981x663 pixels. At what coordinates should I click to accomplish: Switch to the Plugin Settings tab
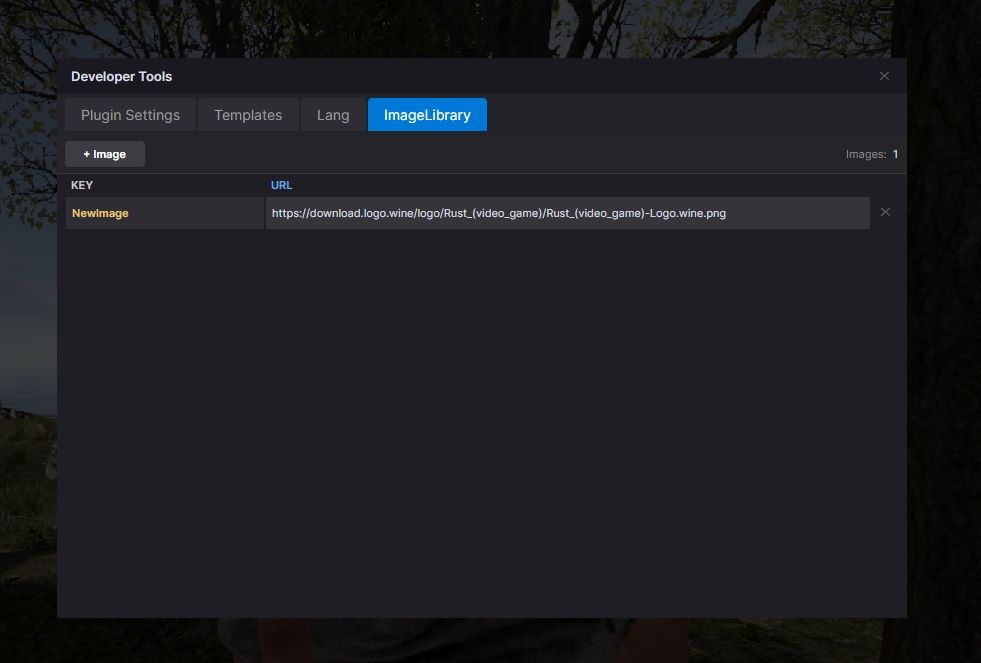130,114
